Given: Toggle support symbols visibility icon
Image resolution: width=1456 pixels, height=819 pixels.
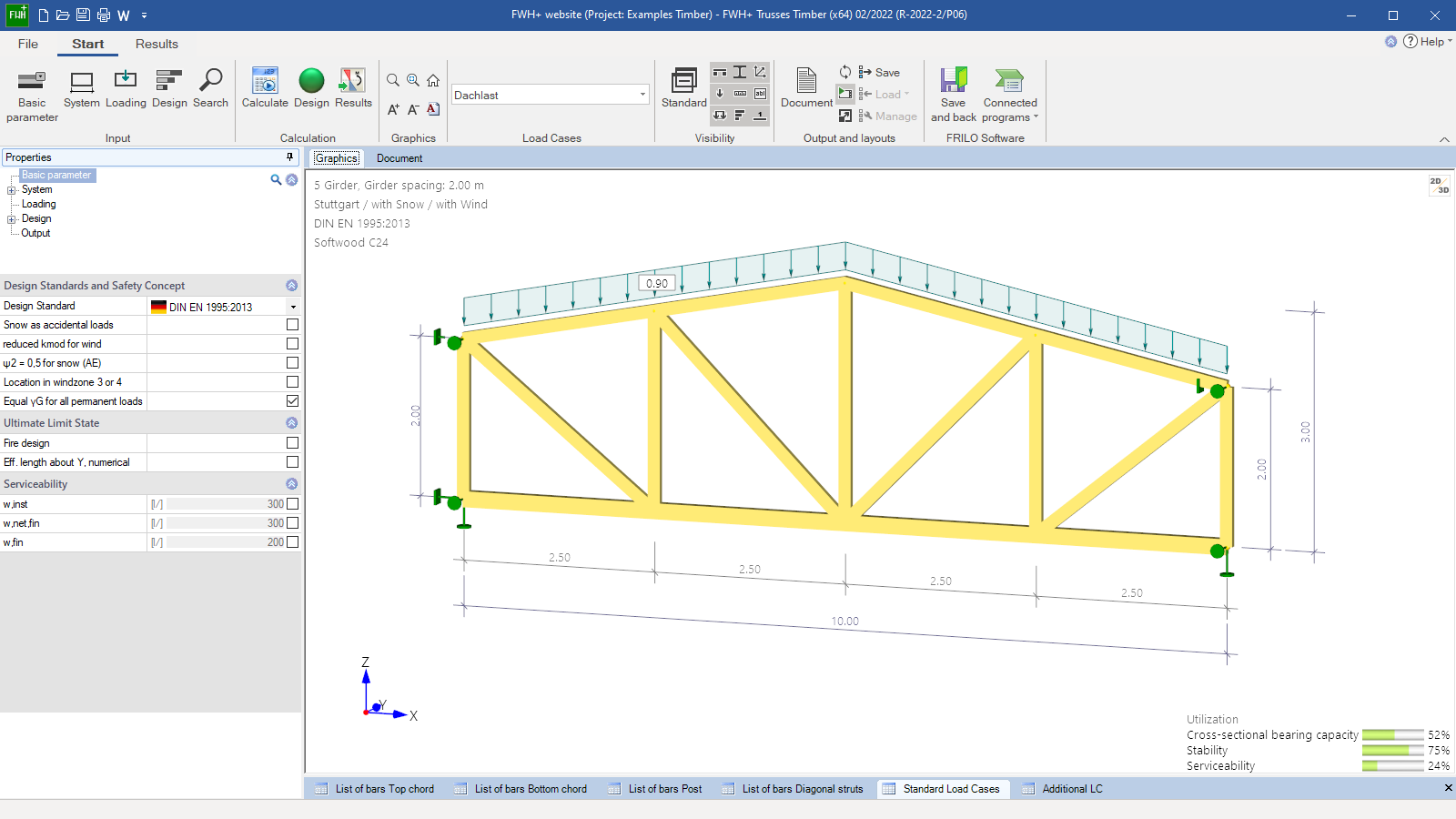Looking at the screenshot, I should [x=720, y=72].
